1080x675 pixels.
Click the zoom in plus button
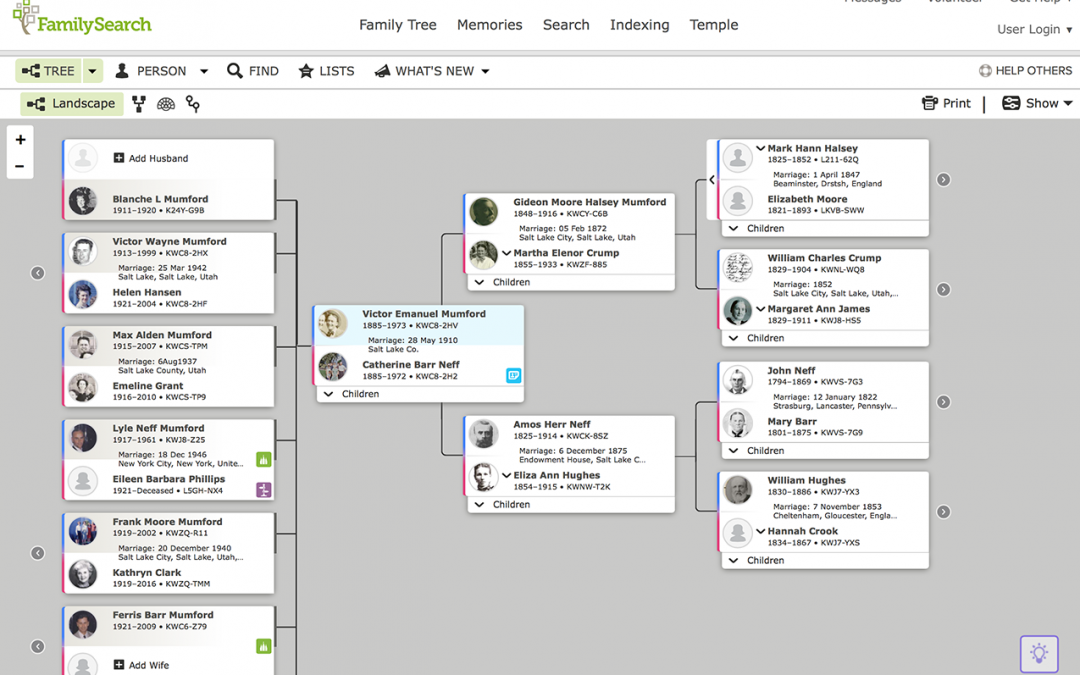[x=20, y=139]
